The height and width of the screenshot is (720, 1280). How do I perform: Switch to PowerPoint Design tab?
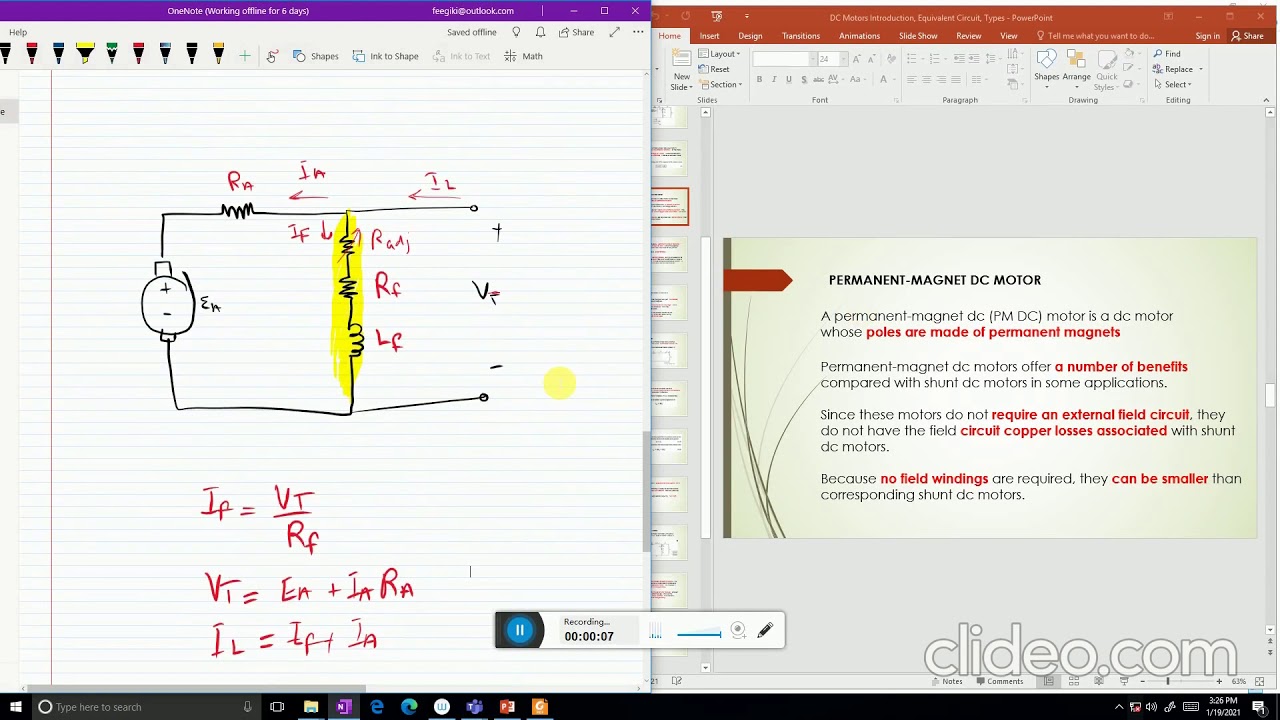(x=750, y=36)
